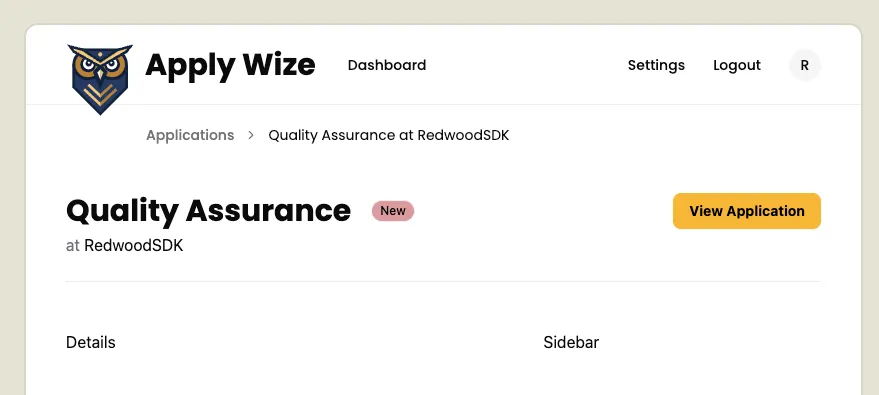
Task: Click the Apply Wize owl logo
Action: 100,79
